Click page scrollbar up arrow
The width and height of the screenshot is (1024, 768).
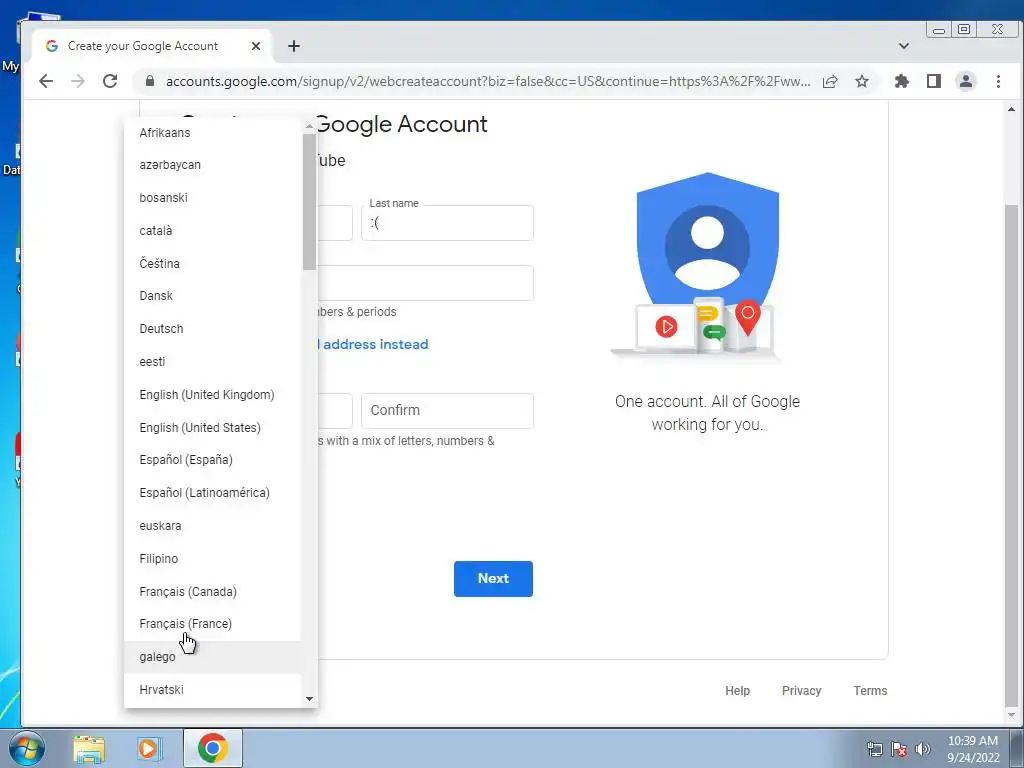pyautogui.click(x=1012, y=110)
